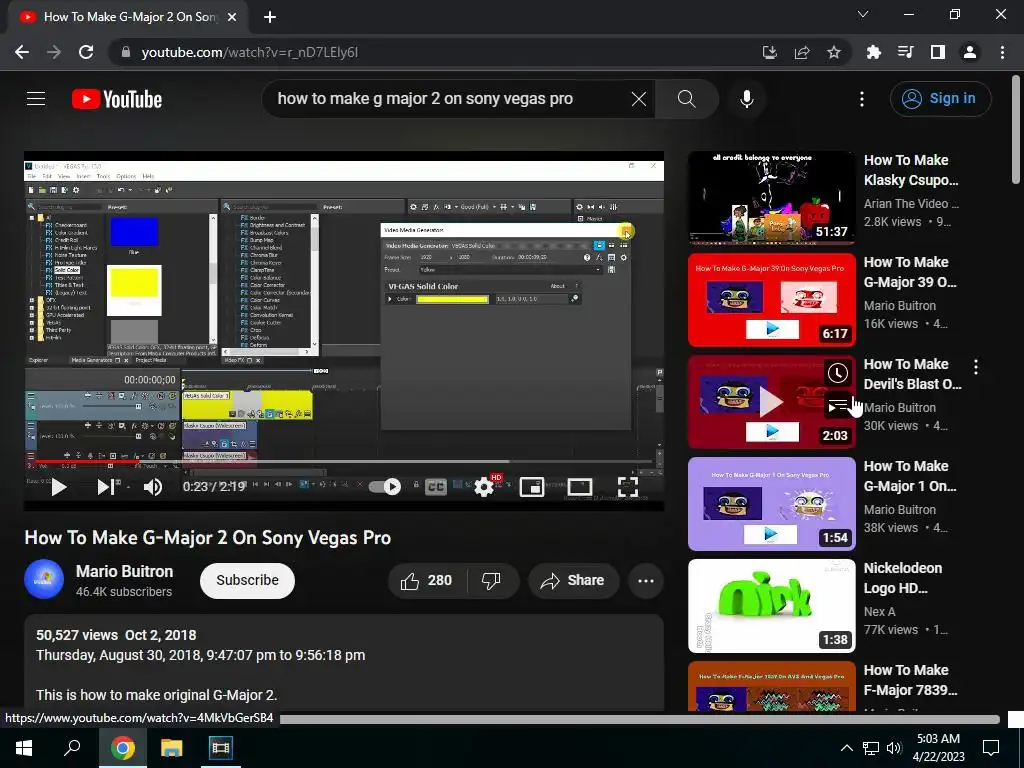
Task: Open the Chrome profile icon
Action: 970,52
